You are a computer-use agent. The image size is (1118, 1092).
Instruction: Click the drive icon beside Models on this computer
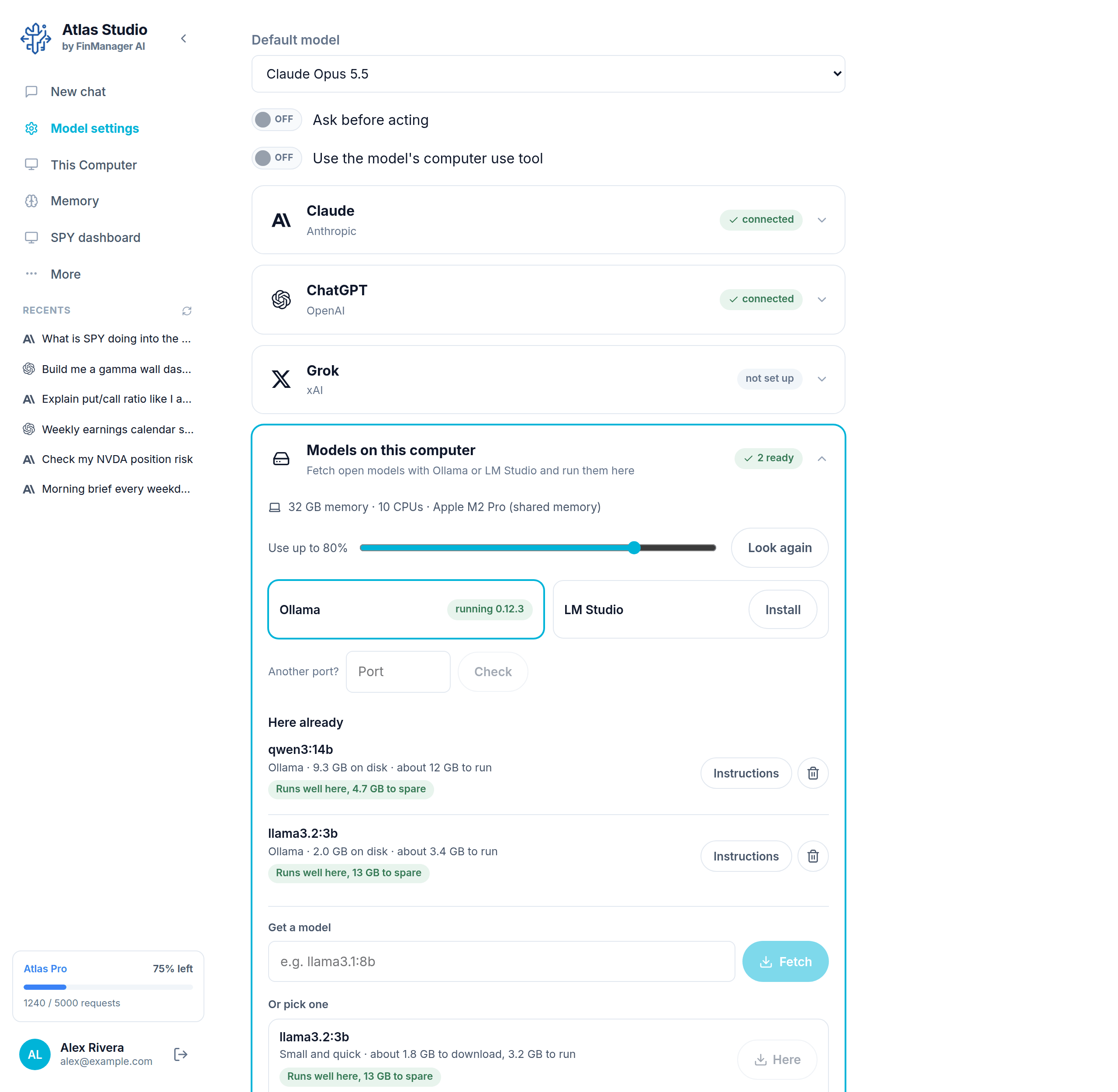point(281,459)
